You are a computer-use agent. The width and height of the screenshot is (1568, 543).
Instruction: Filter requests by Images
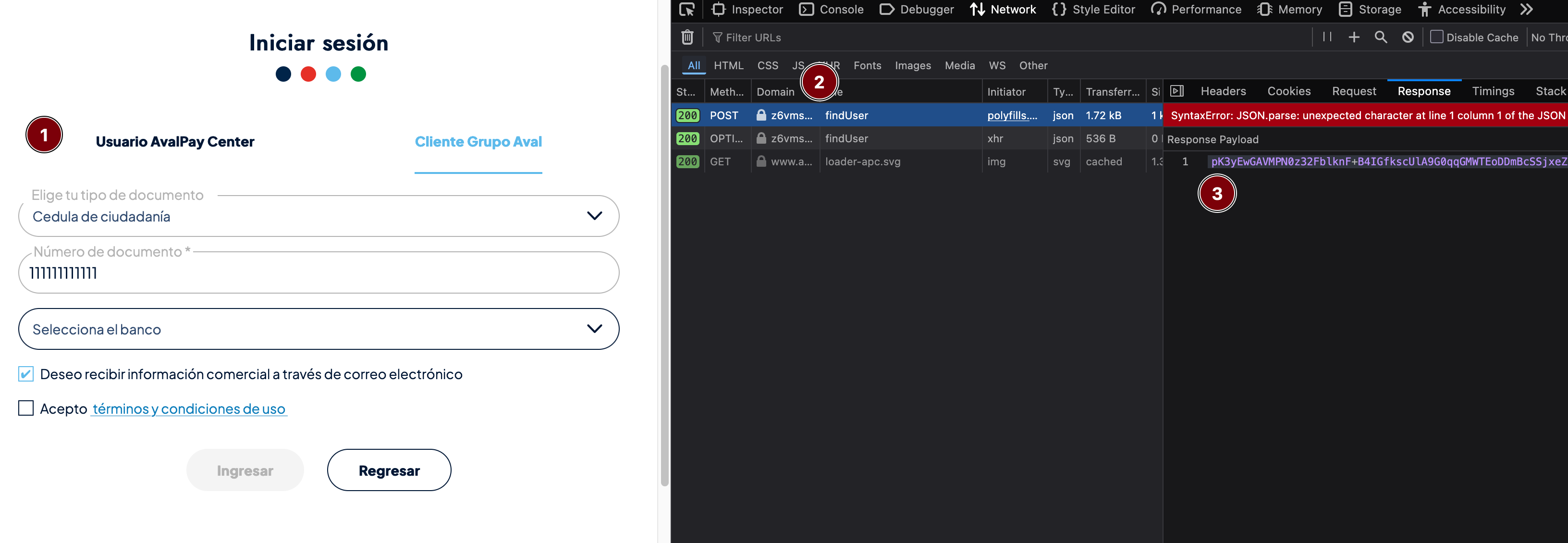[912, 65]
